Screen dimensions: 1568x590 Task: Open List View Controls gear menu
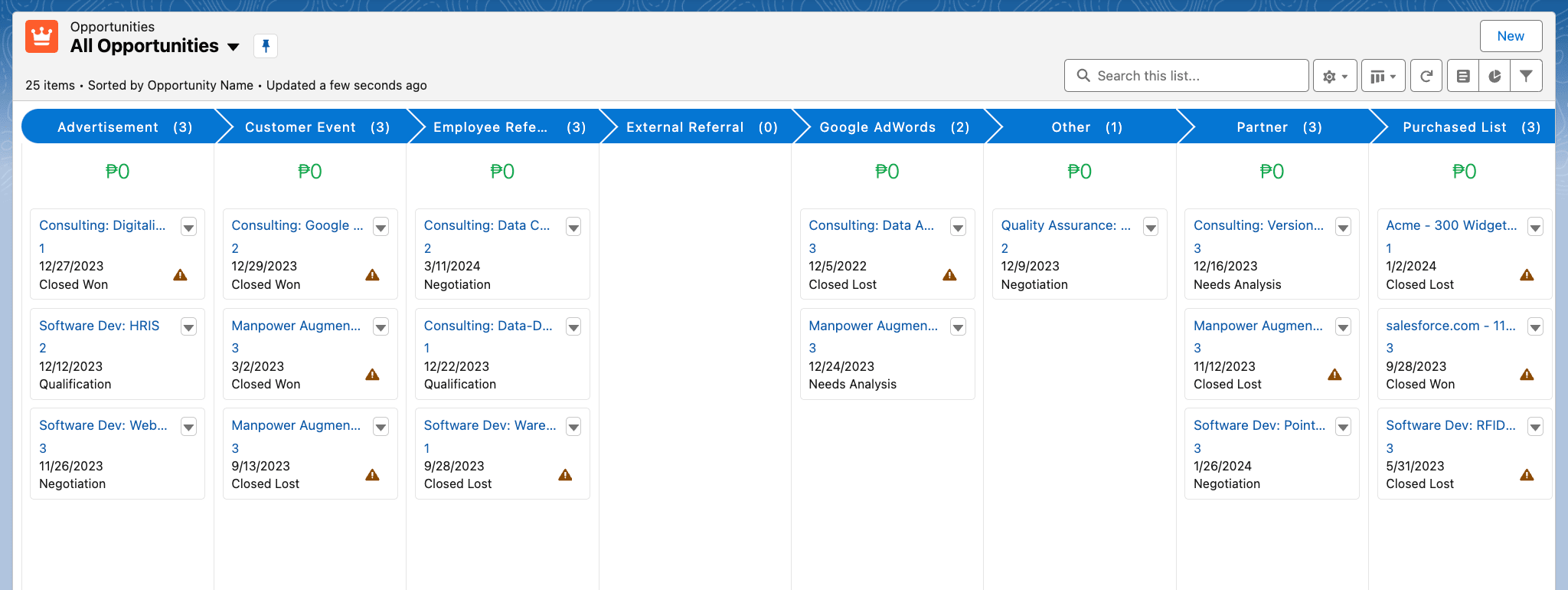coord(1334,76)
